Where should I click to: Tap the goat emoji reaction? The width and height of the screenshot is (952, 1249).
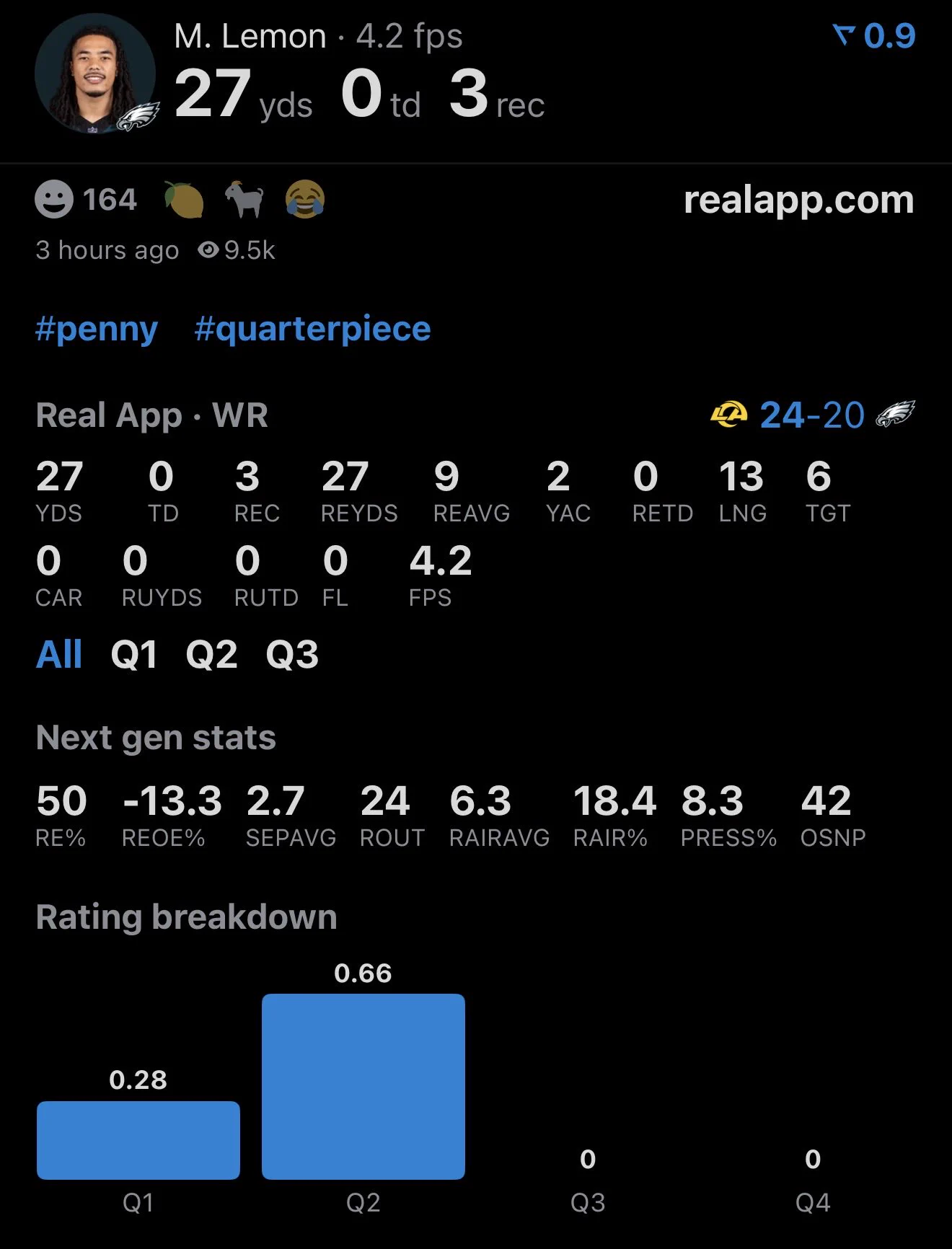[x=244, y=199]
